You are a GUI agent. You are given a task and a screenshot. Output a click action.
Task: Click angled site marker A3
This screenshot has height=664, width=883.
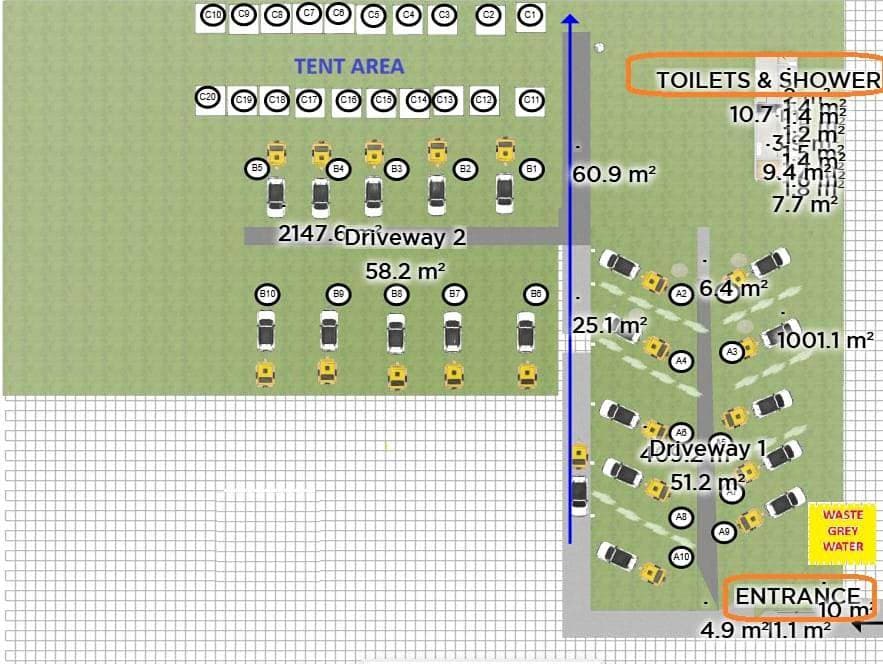pyautogui.click(x=732, y=352)
